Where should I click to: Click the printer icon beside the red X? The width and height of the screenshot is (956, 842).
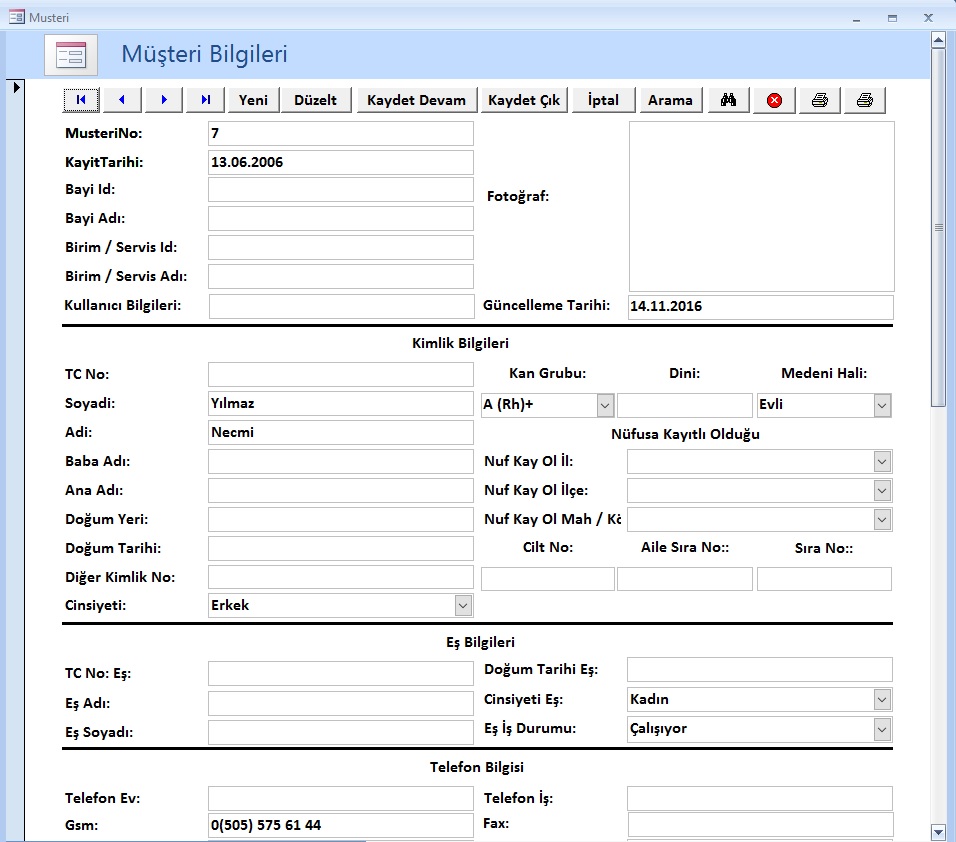[819, 100]
